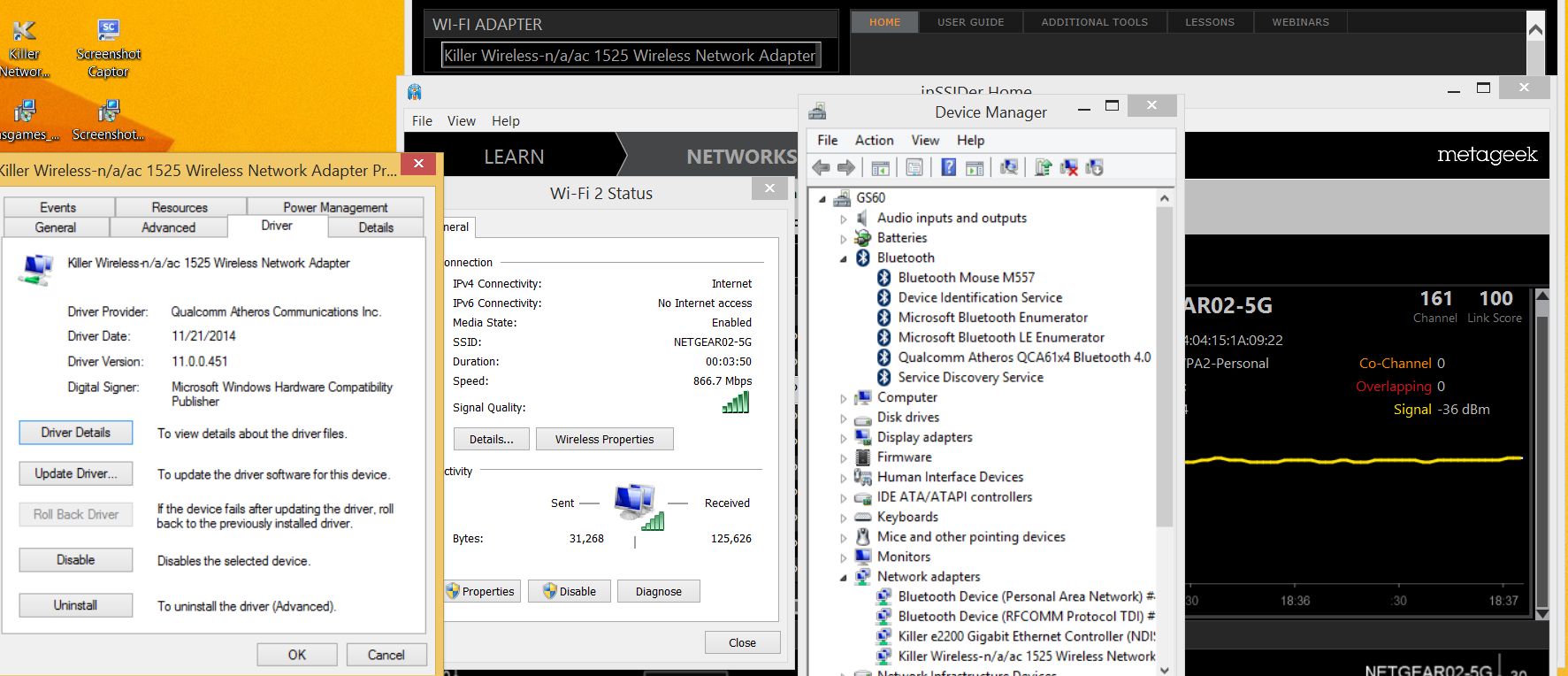Click the Update Driver Software toolbar icon
Image resolution: width=1568 pixels, height=676 pixels.
pos(1044,167)
